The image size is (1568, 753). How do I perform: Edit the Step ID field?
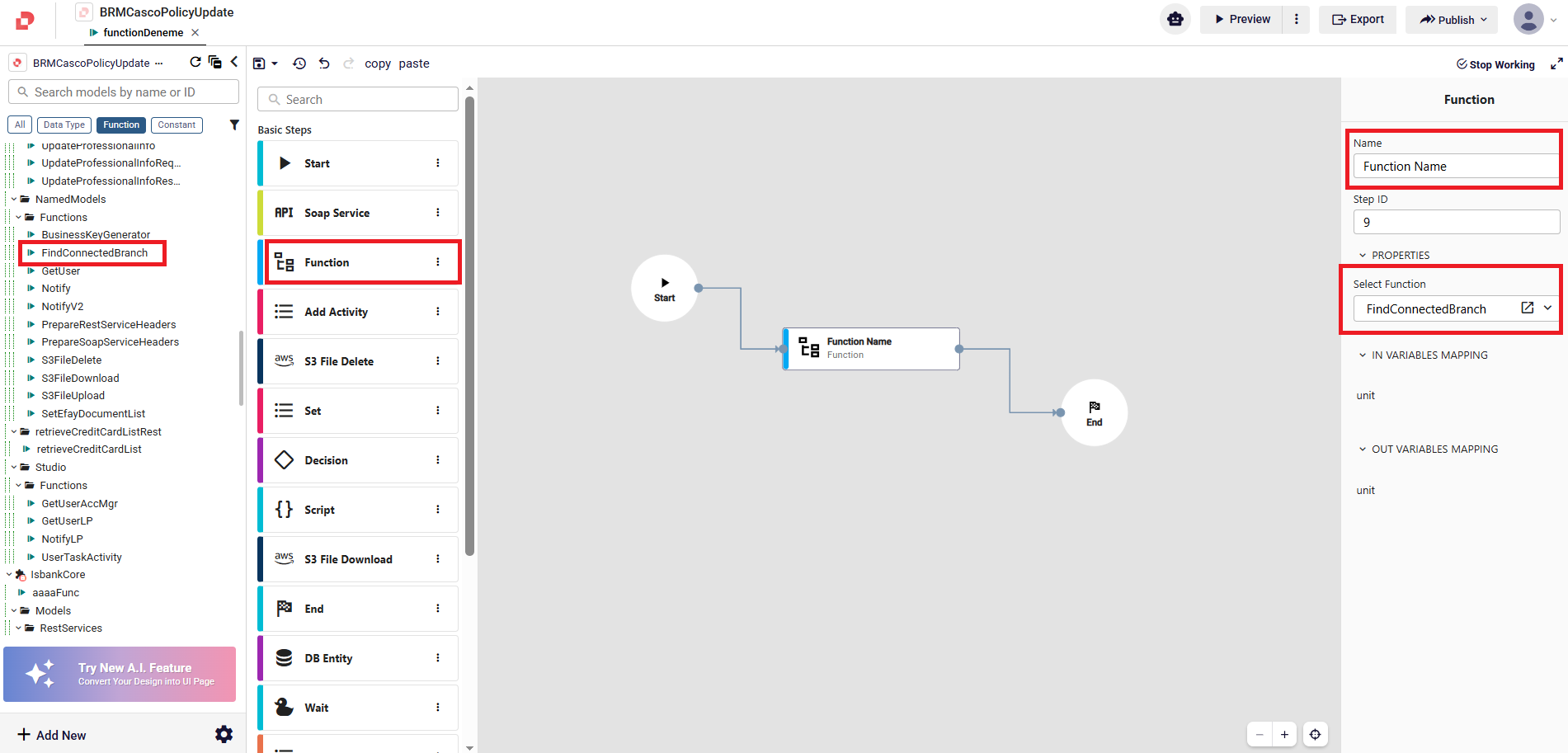coord(1457,222)
